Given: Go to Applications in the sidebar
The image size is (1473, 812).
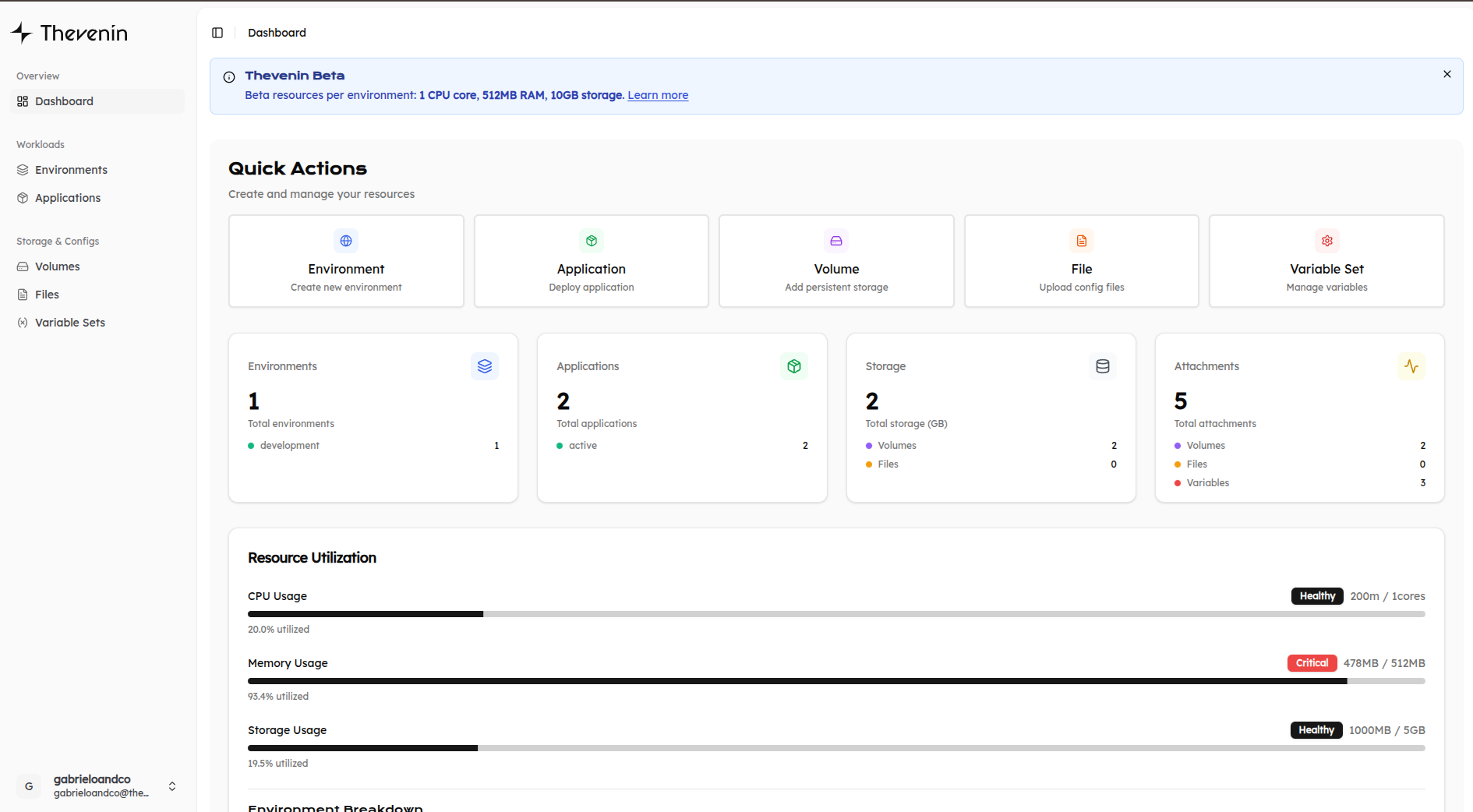Looking at the screenshot, I should pyautogui.click(x=97, y=198).
